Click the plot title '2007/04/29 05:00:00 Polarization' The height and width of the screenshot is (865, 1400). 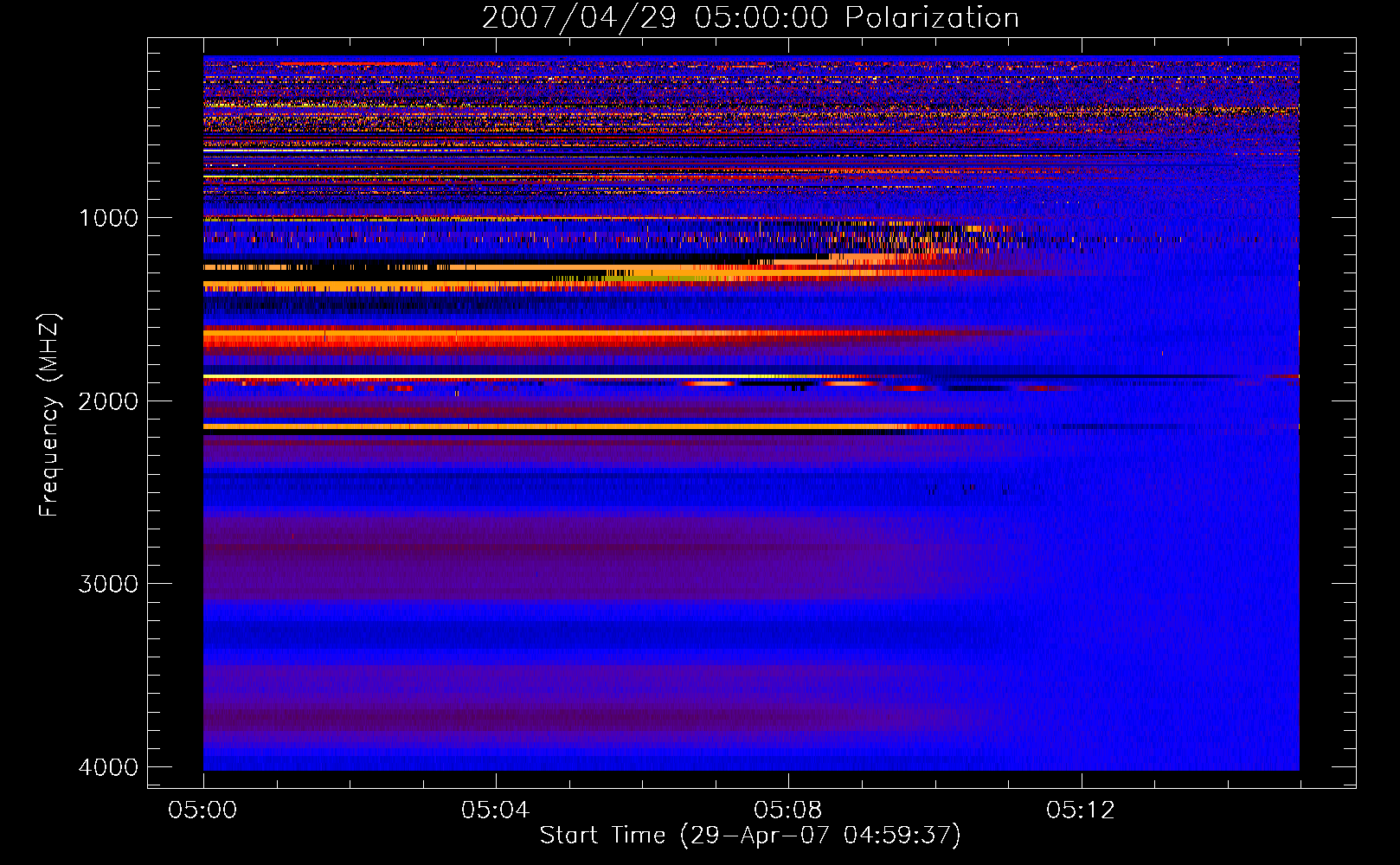coord(750,17)
